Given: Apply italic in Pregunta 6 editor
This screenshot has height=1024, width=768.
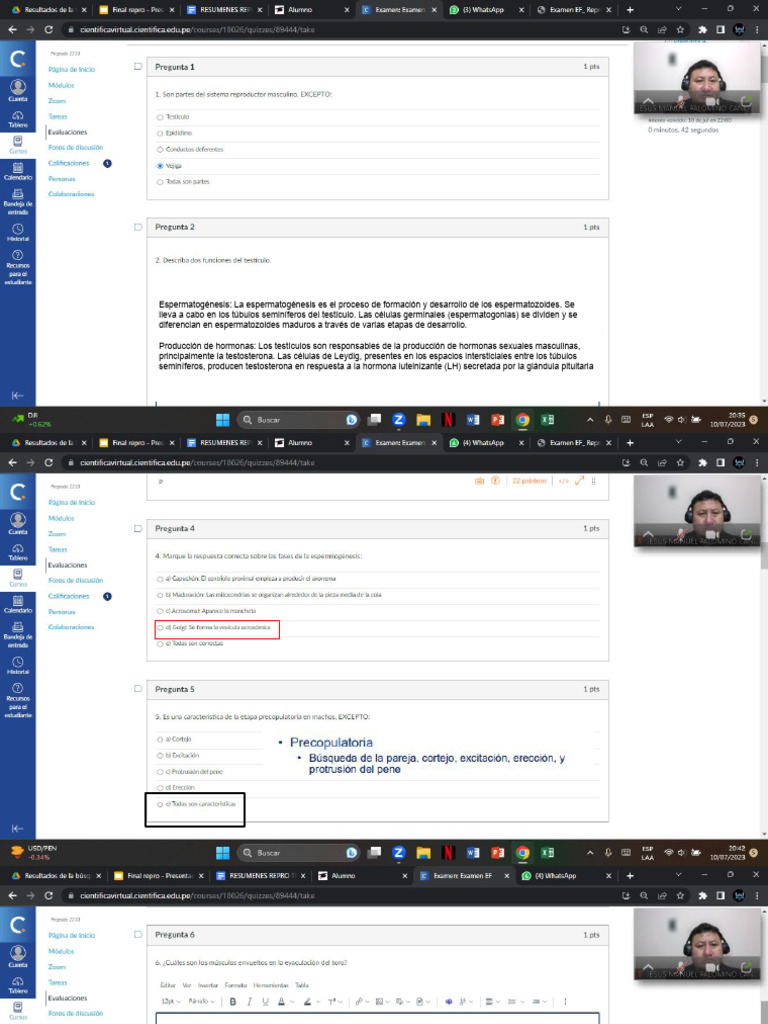Looking at the screenshot, I should [249, 1001].
